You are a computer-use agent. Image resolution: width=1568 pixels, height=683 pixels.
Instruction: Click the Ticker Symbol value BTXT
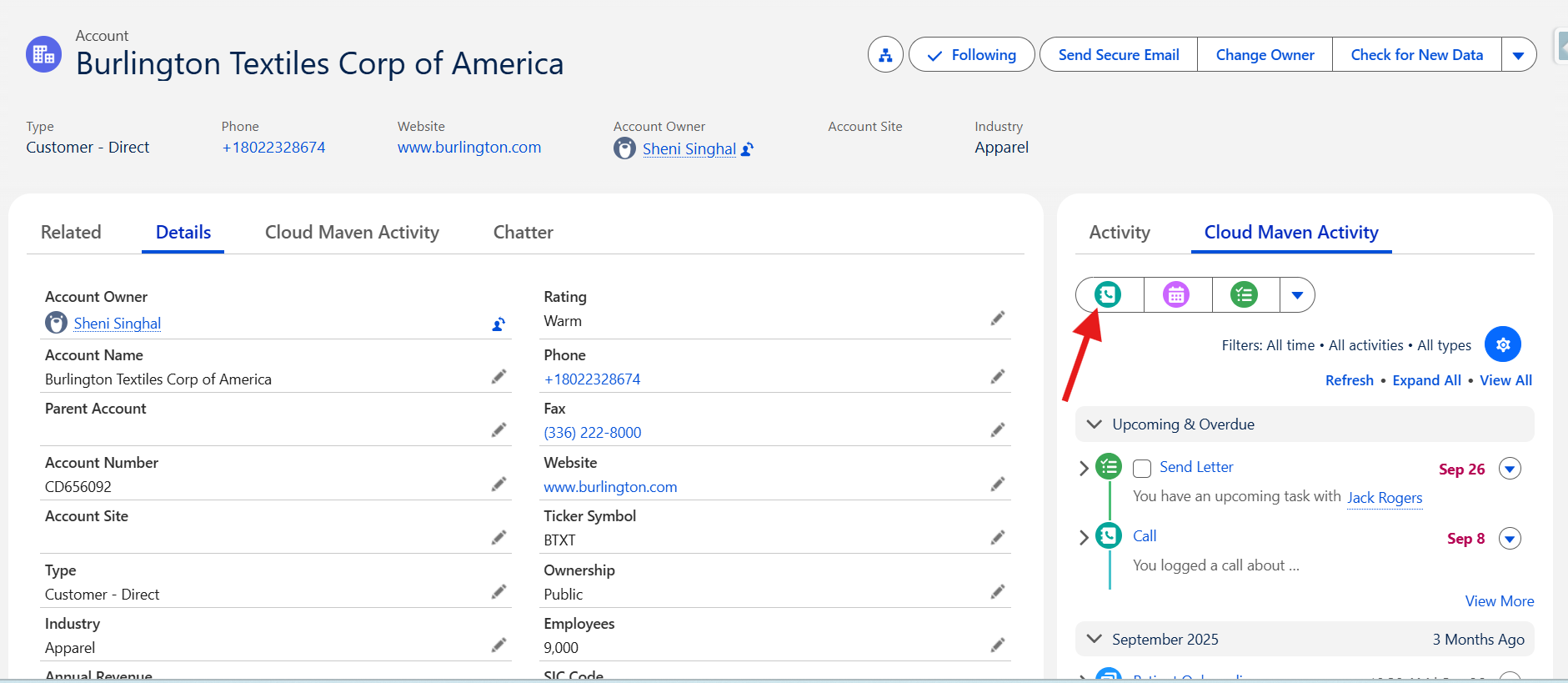click(x=559, y=540)
